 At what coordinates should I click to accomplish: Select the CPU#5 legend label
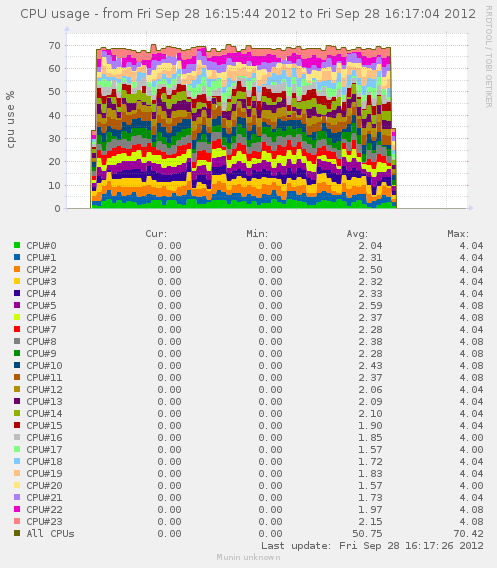41,305
